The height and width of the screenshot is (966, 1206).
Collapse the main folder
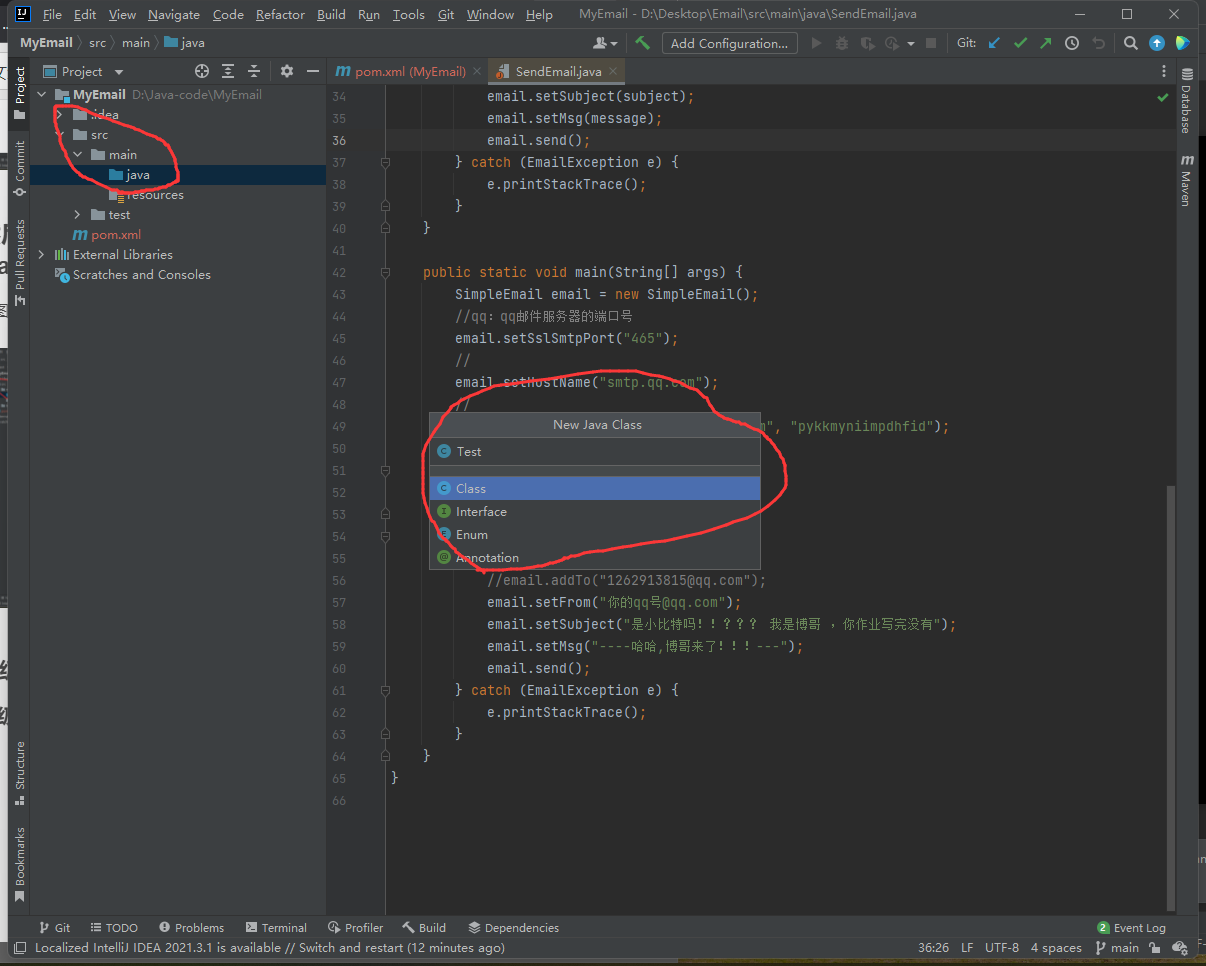click(x=77, y=154)
